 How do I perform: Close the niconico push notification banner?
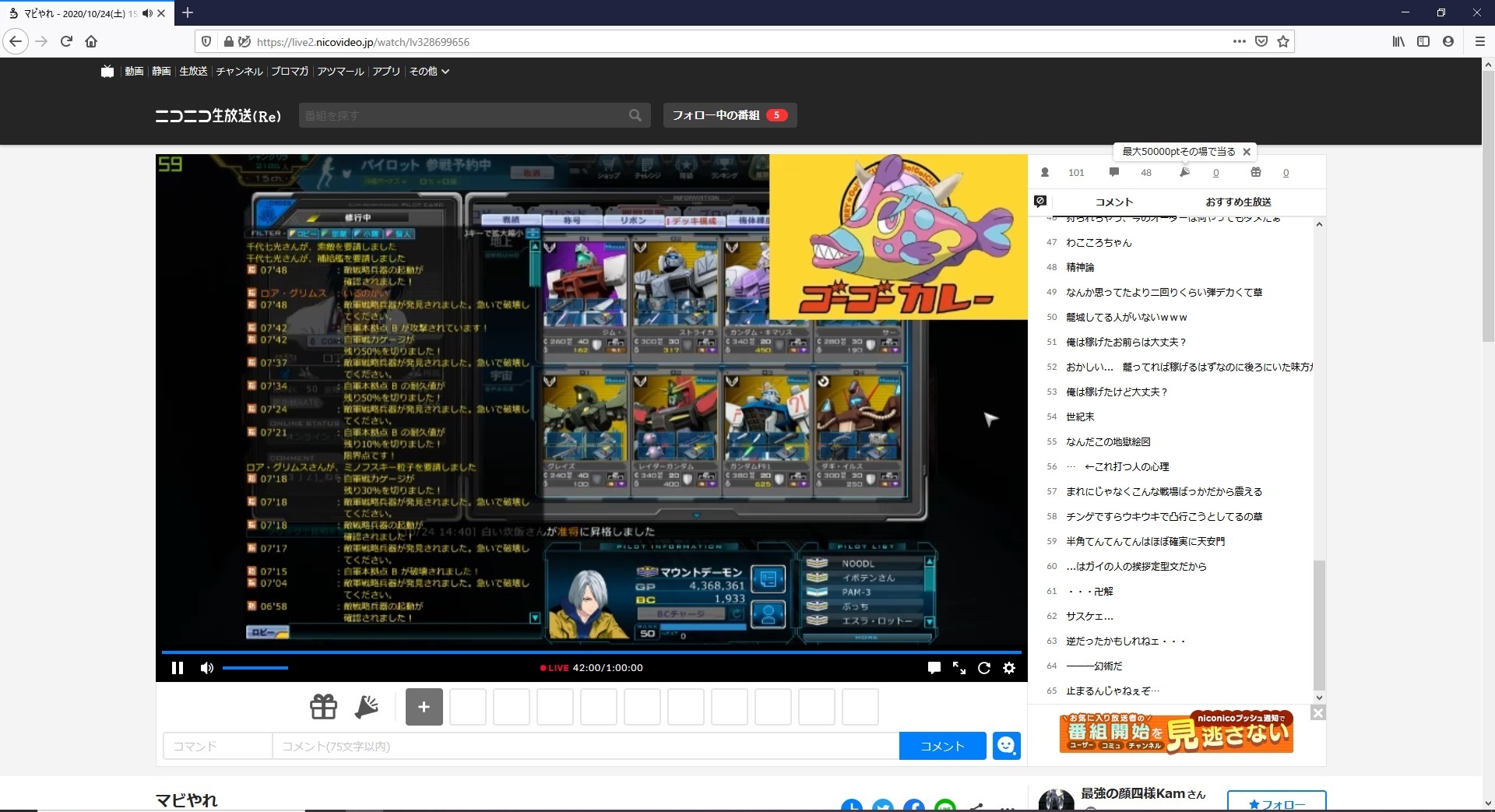point(1317,712)
